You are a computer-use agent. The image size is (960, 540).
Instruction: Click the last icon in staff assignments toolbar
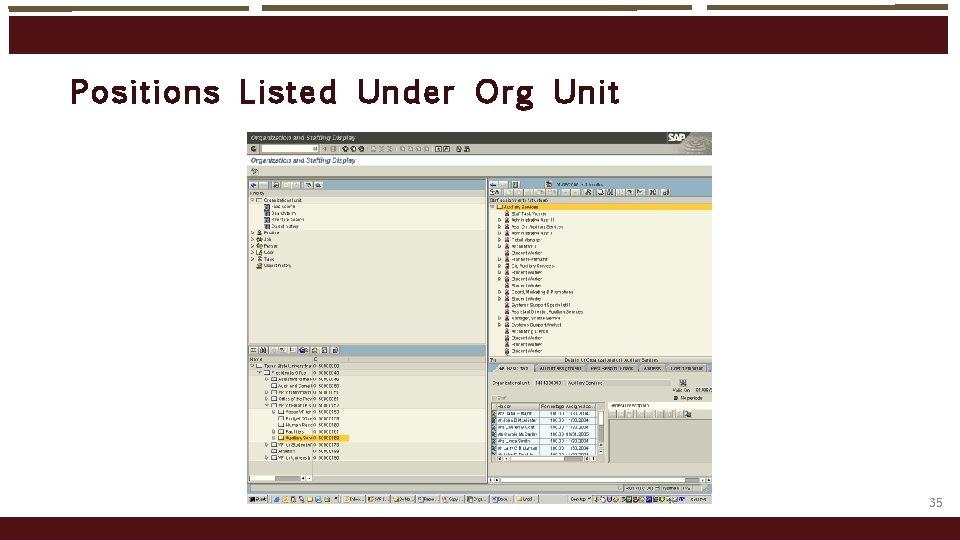(666, 192)
